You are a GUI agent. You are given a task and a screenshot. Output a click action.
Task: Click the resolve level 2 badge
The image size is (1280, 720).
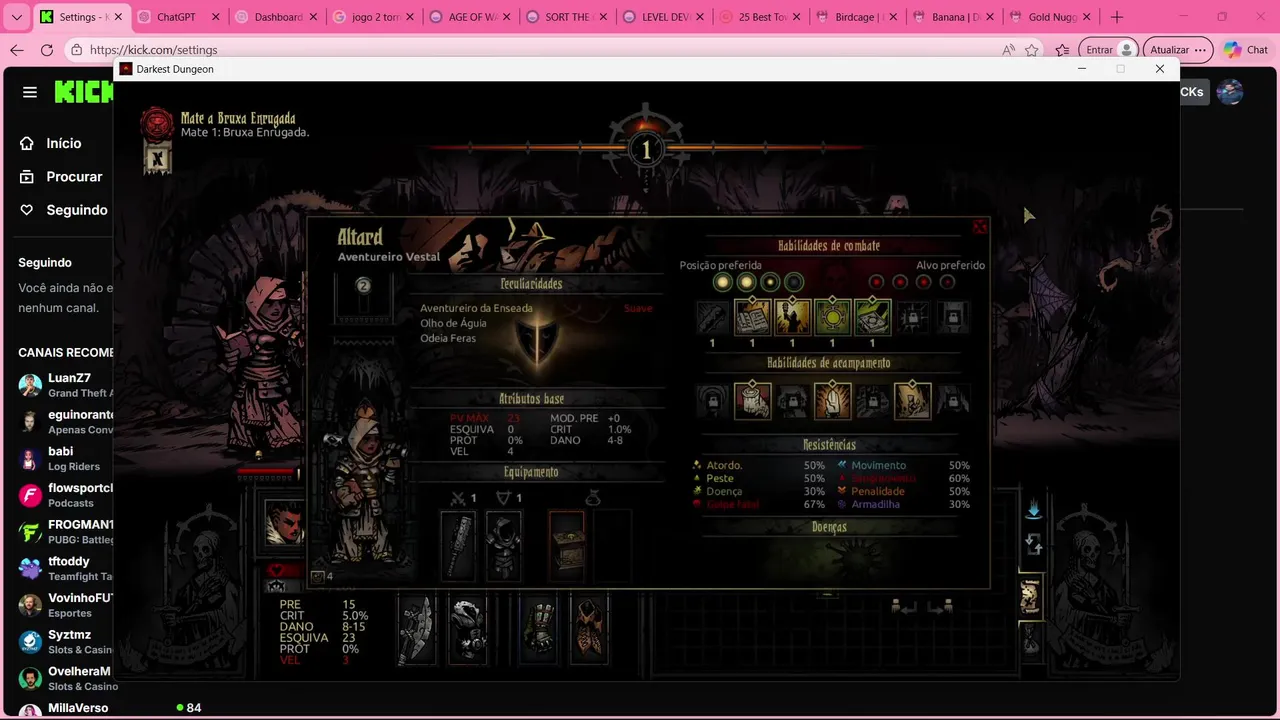click(x=363, y=285)
